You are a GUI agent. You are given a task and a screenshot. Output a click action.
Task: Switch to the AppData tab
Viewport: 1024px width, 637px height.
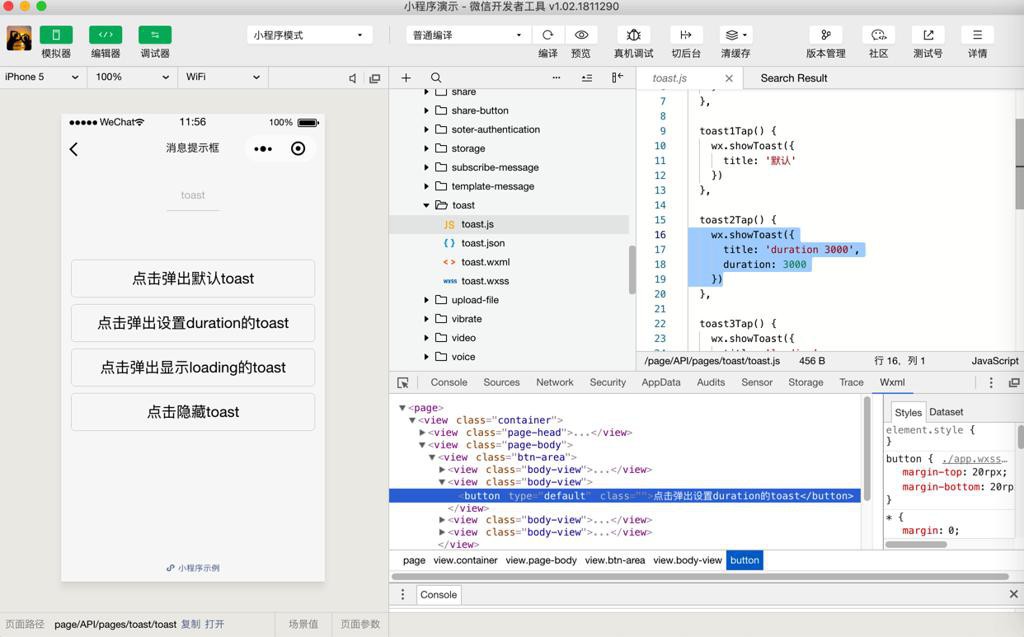661,382
